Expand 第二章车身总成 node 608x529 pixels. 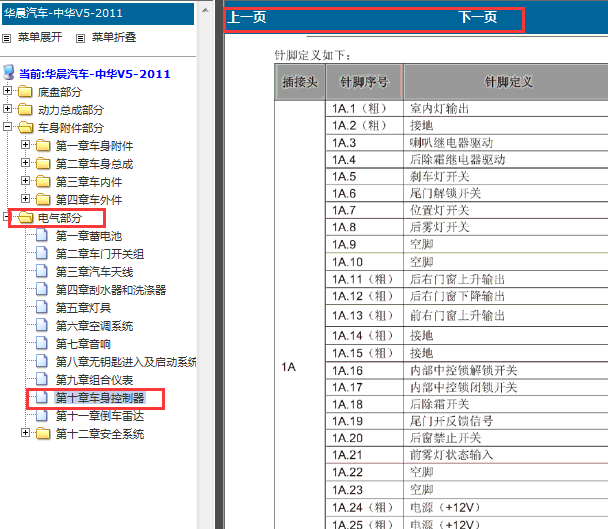pos(25,163)
